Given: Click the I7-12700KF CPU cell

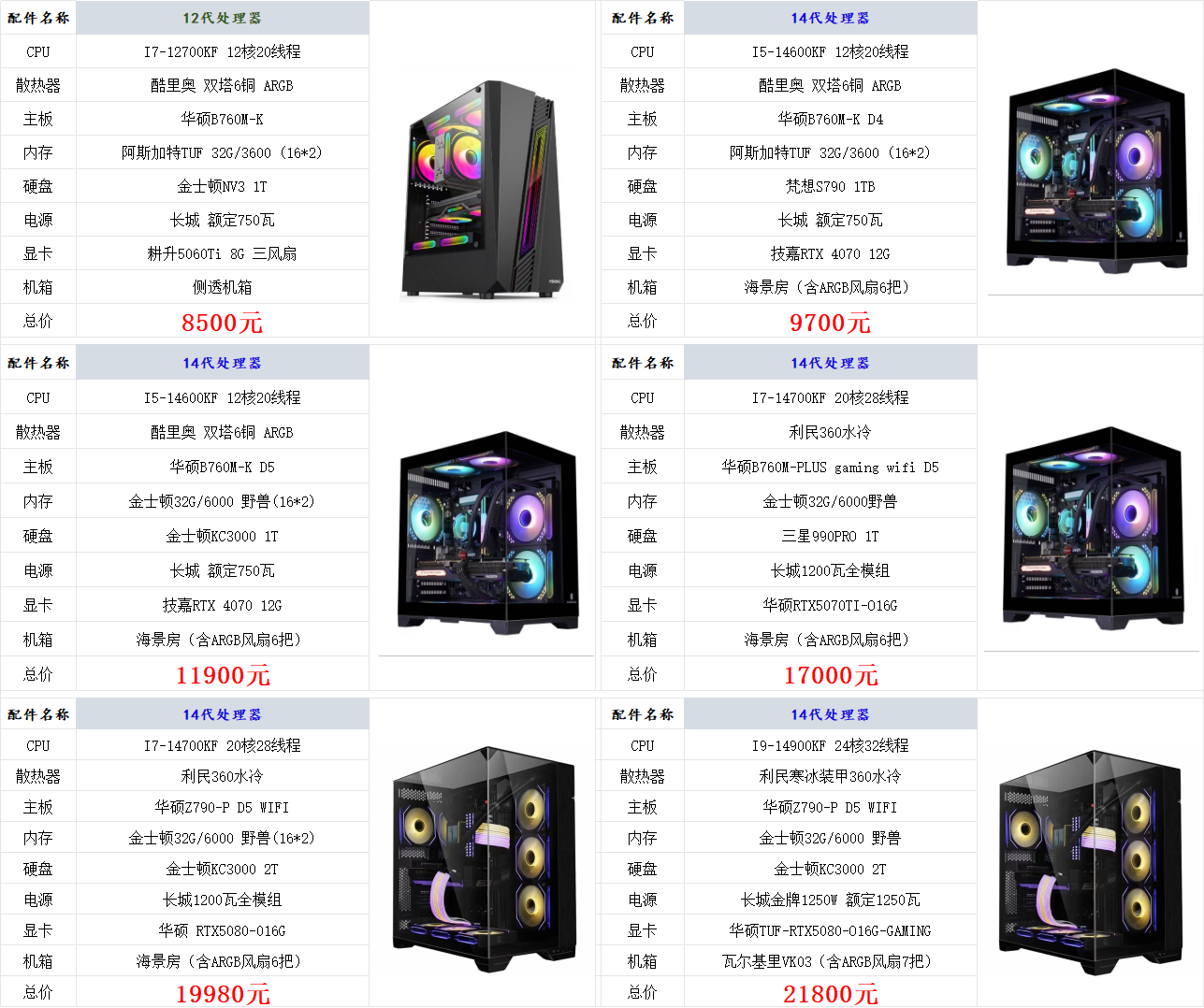Looking at the screenshot, I should click(223, 51).
